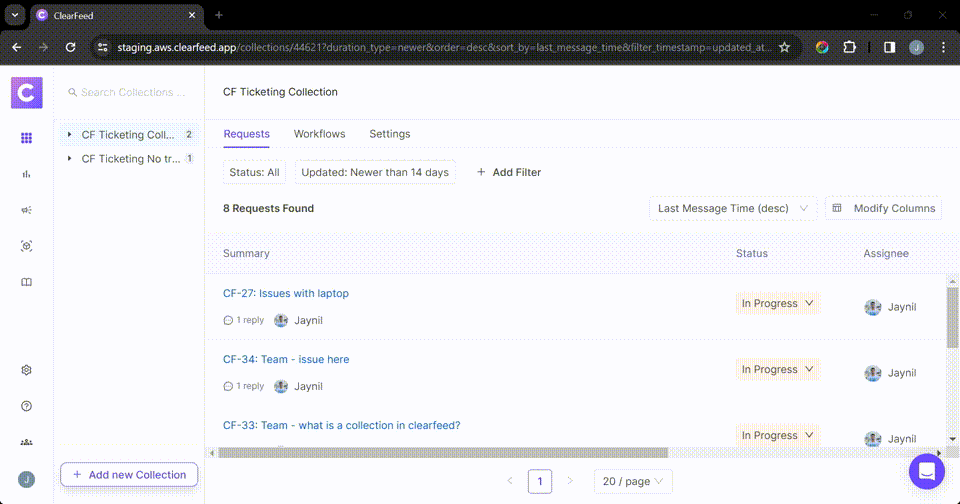
Task: Open the book icon in sidebar
Action: [26, 282]
